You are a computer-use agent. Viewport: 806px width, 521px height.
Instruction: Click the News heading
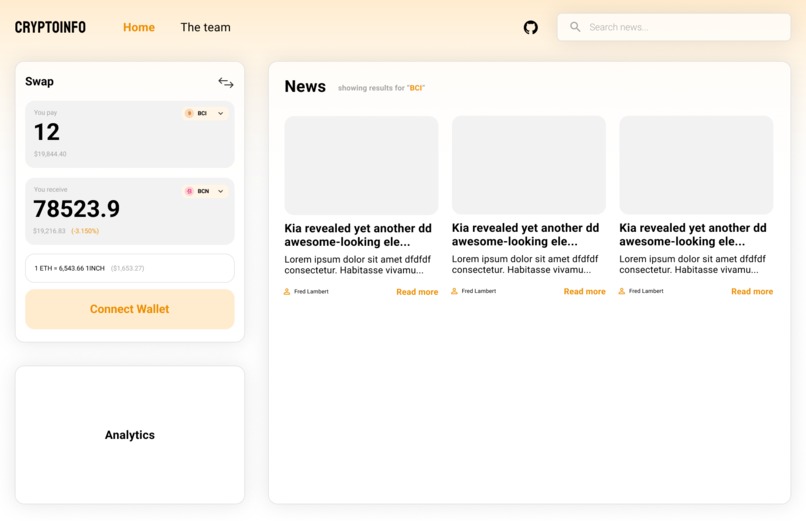click(x=305, y=86)
